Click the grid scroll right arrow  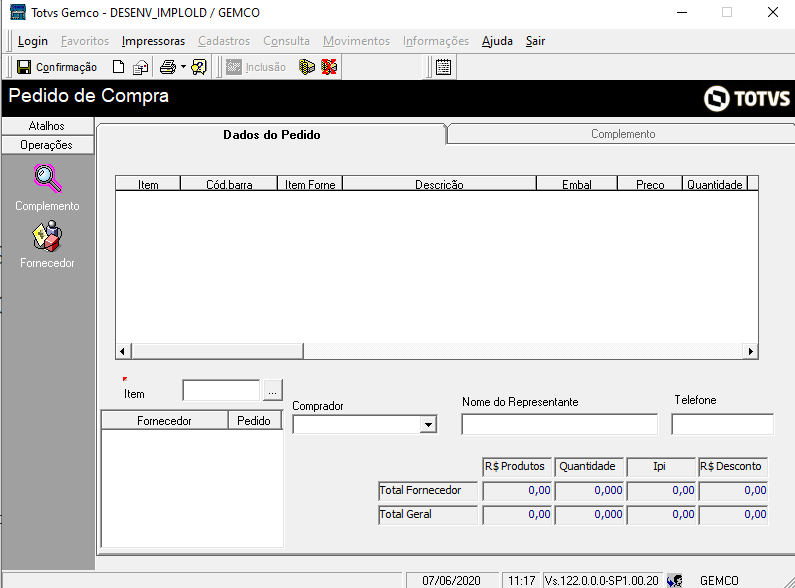click(750, 351)
